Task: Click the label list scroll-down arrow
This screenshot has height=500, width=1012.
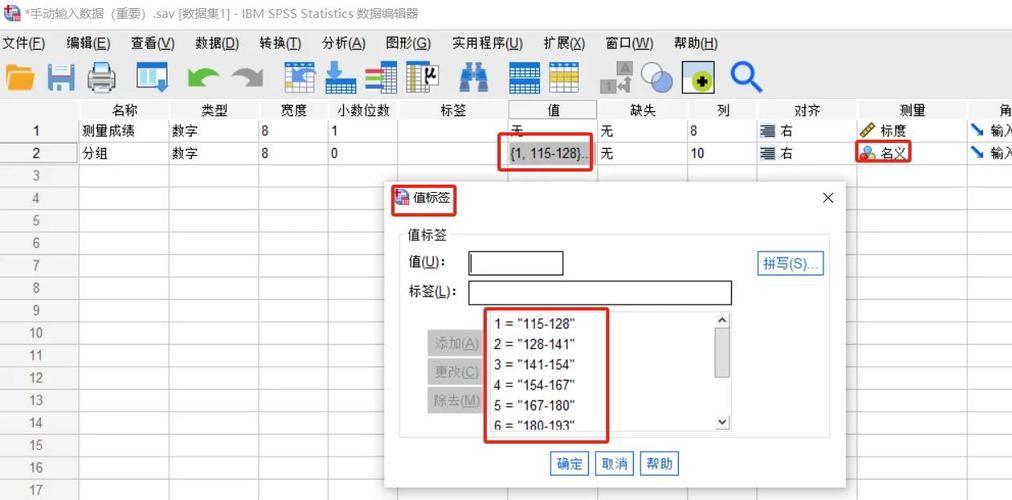Action: (x=722, y=422)
